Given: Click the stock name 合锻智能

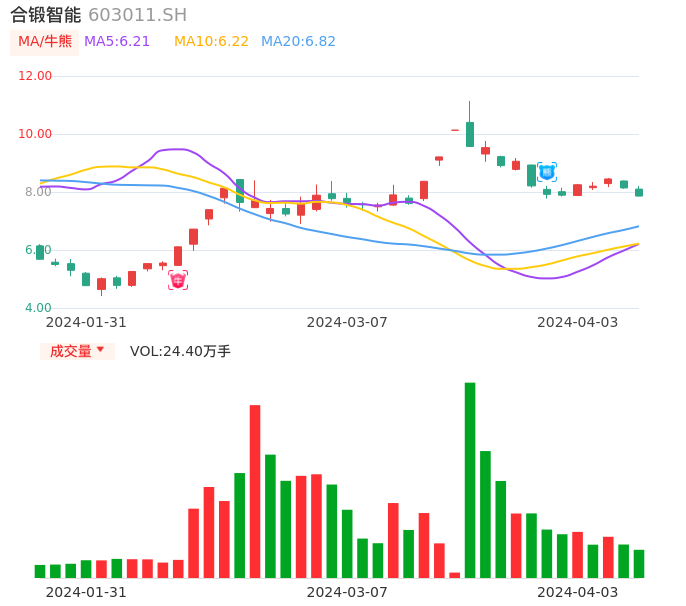Looking at the screenshot, I should pyautogui.click(x=46, y=15).
